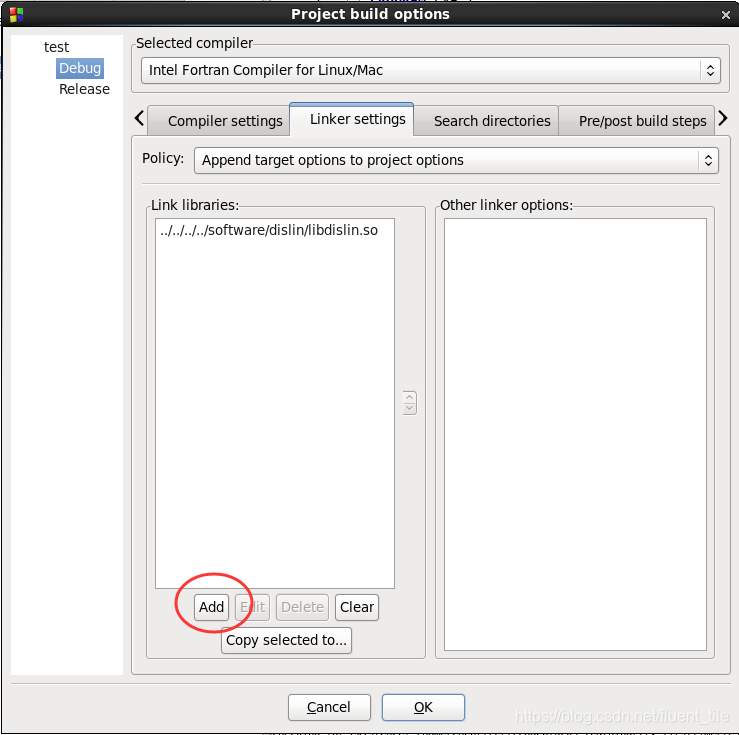Viewport: 739px width, 735px height.
Task: Move library down with the down arrow
Action: 410,408
